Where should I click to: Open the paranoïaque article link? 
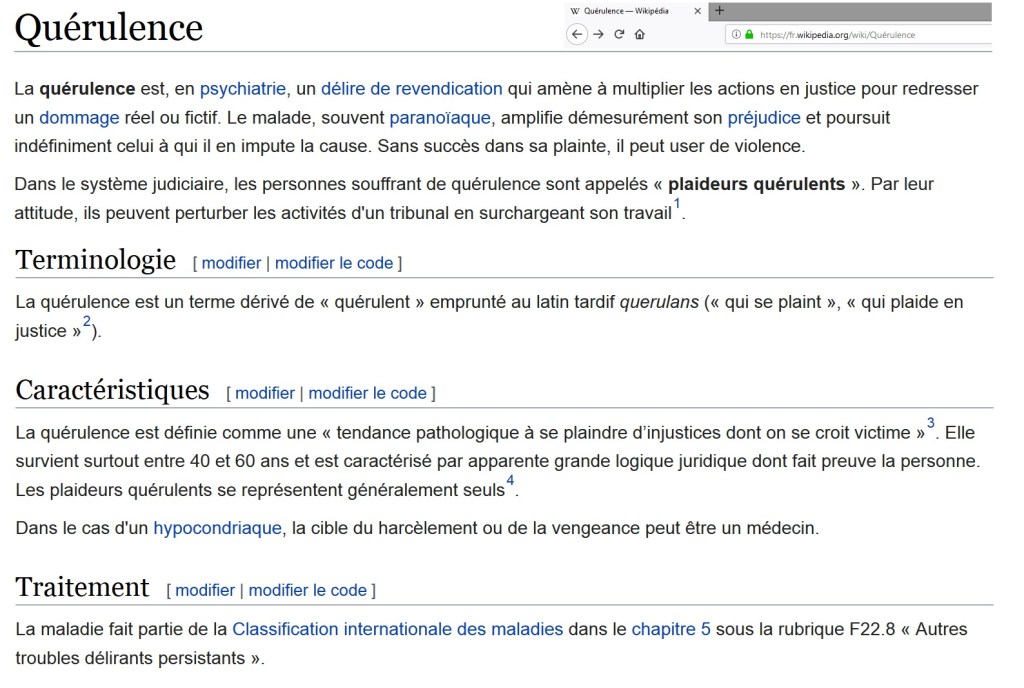pos(438,117)
